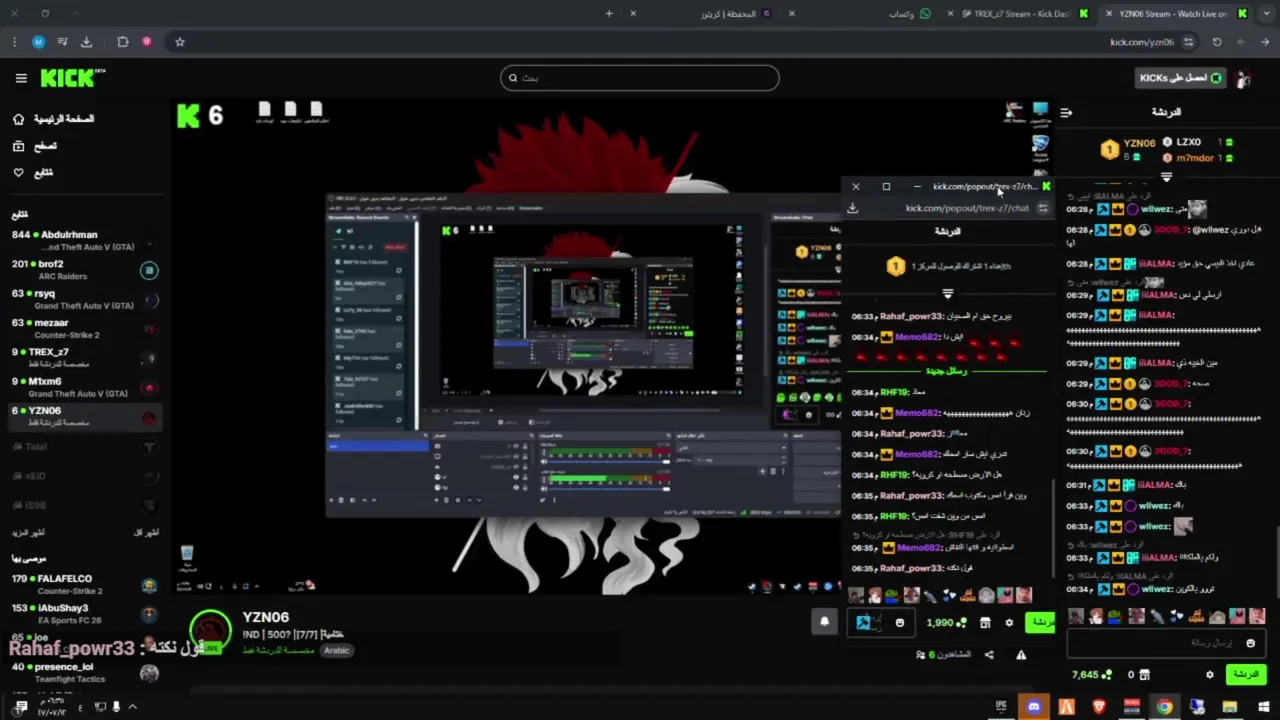Focus the send message field in main chat
1280x720 pixels.
(1164, 643)
